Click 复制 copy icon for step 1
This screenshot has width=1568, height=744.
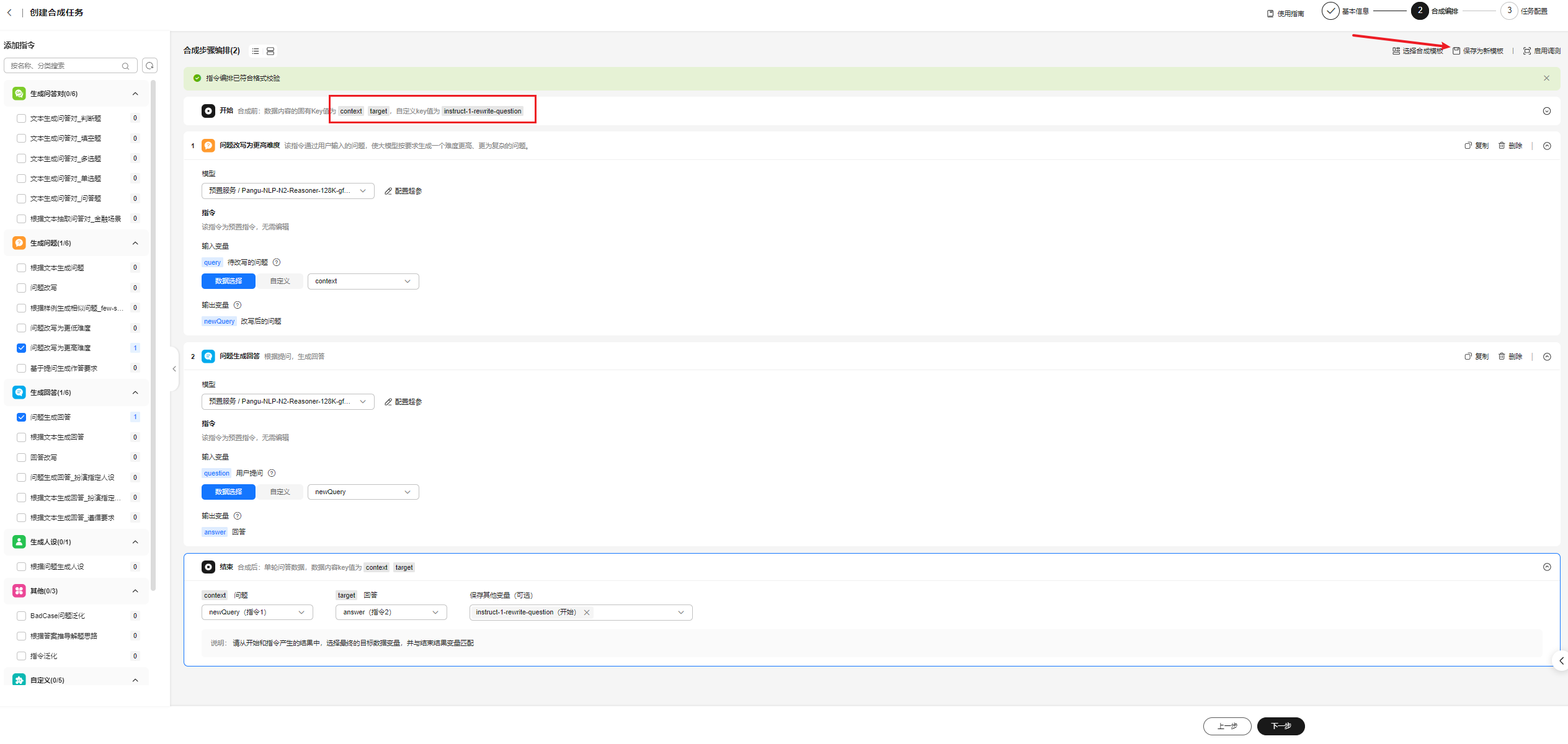1468,146
